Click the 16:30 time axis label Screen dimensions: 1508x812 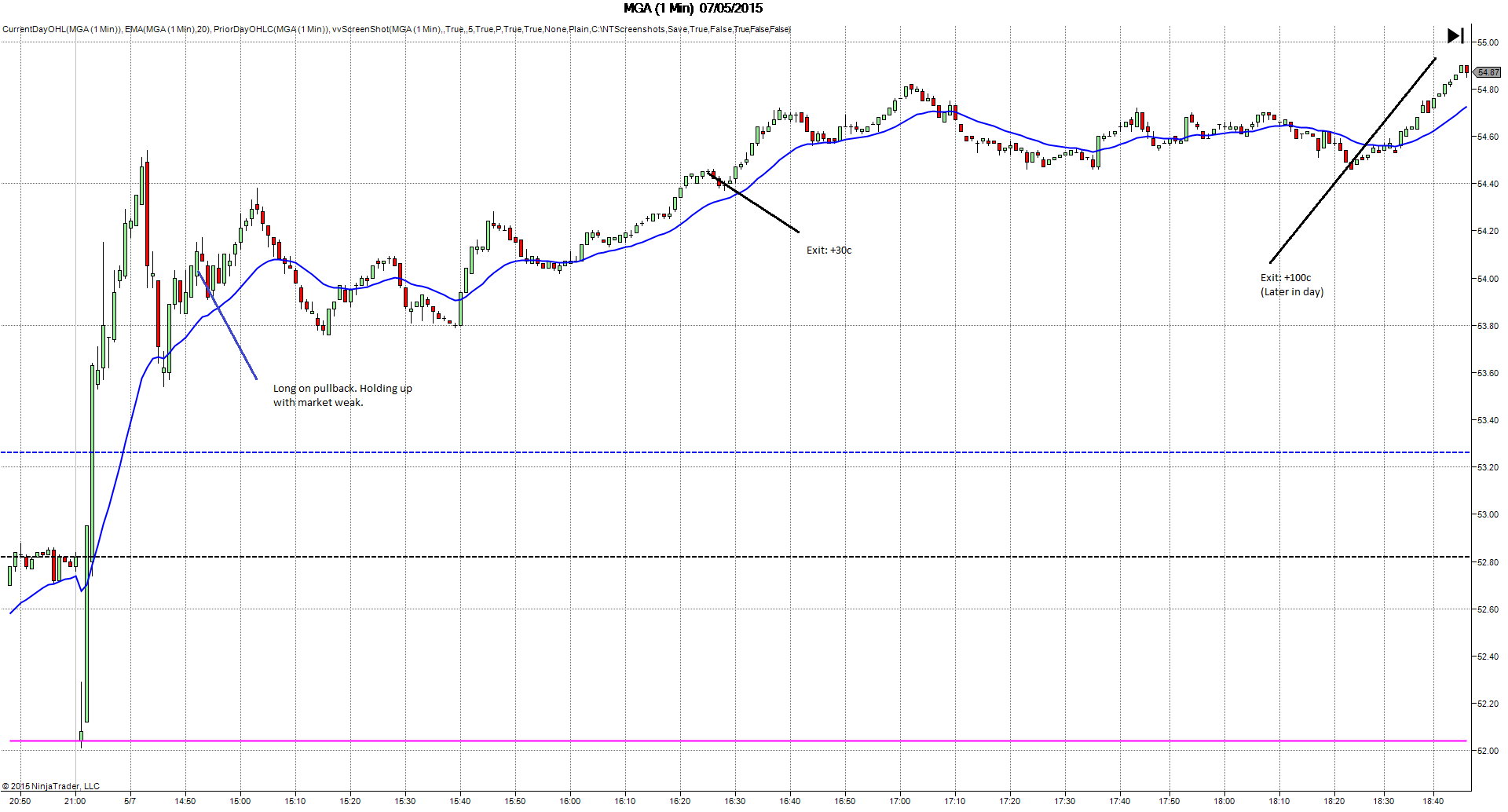tap(735, 801)
